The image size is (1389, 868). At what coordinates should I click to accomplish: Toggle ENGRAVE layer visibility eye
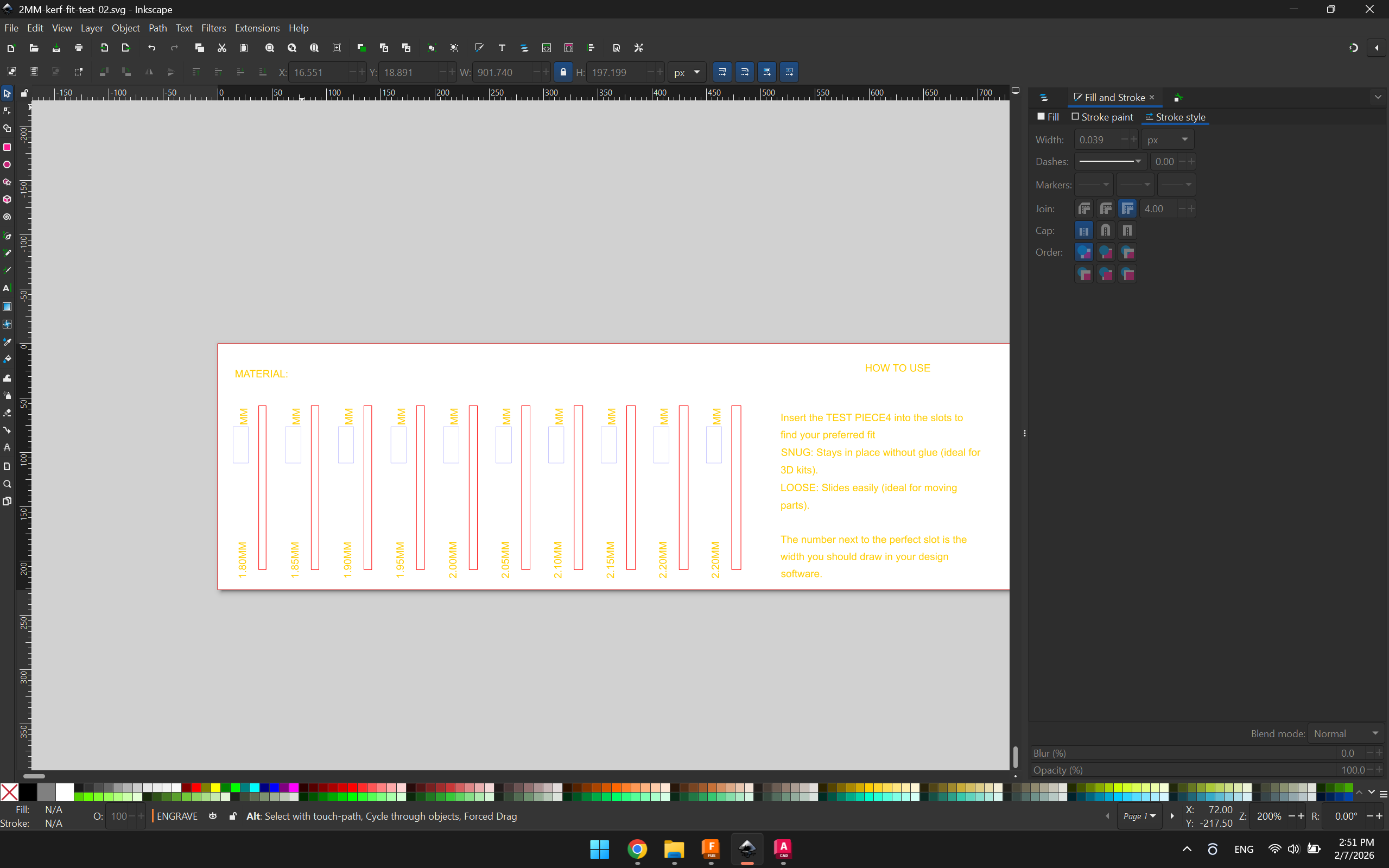pyautogui.click(x=213, y=816)
